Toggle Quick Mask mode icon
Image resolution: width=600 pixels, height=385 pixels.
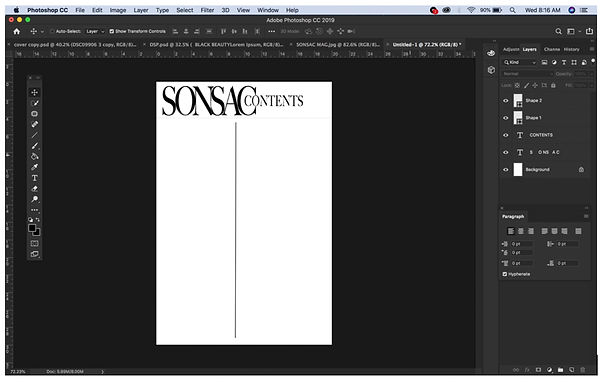coord(34,243)
